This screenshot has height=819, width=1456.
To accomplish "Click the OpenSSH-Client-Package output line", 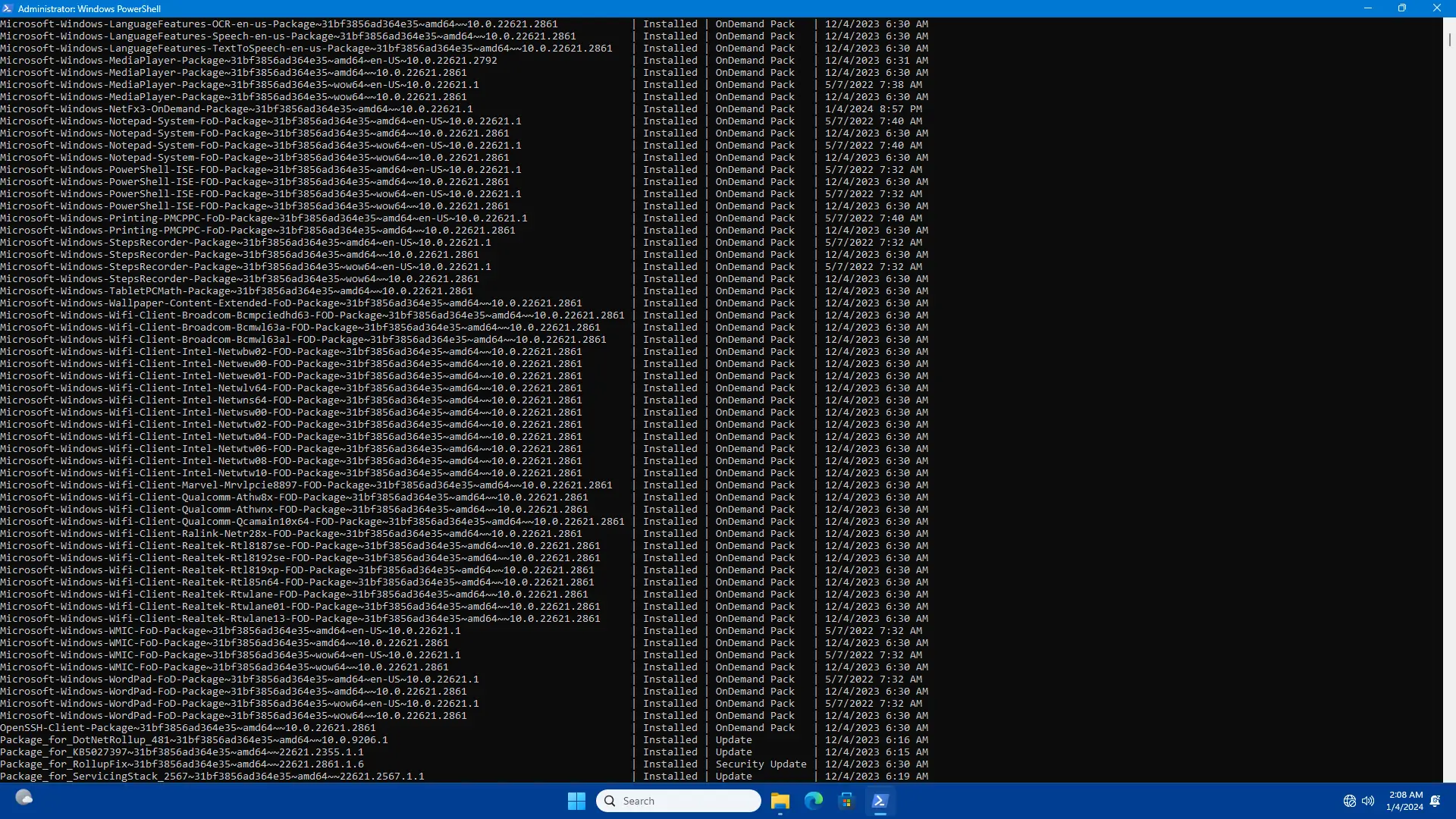I will 187,728.
